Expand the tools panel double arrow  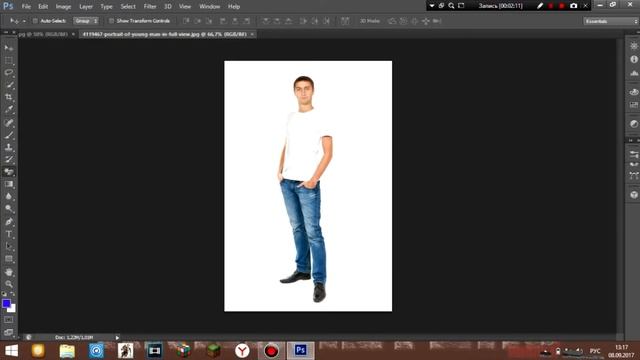[6, 33]
